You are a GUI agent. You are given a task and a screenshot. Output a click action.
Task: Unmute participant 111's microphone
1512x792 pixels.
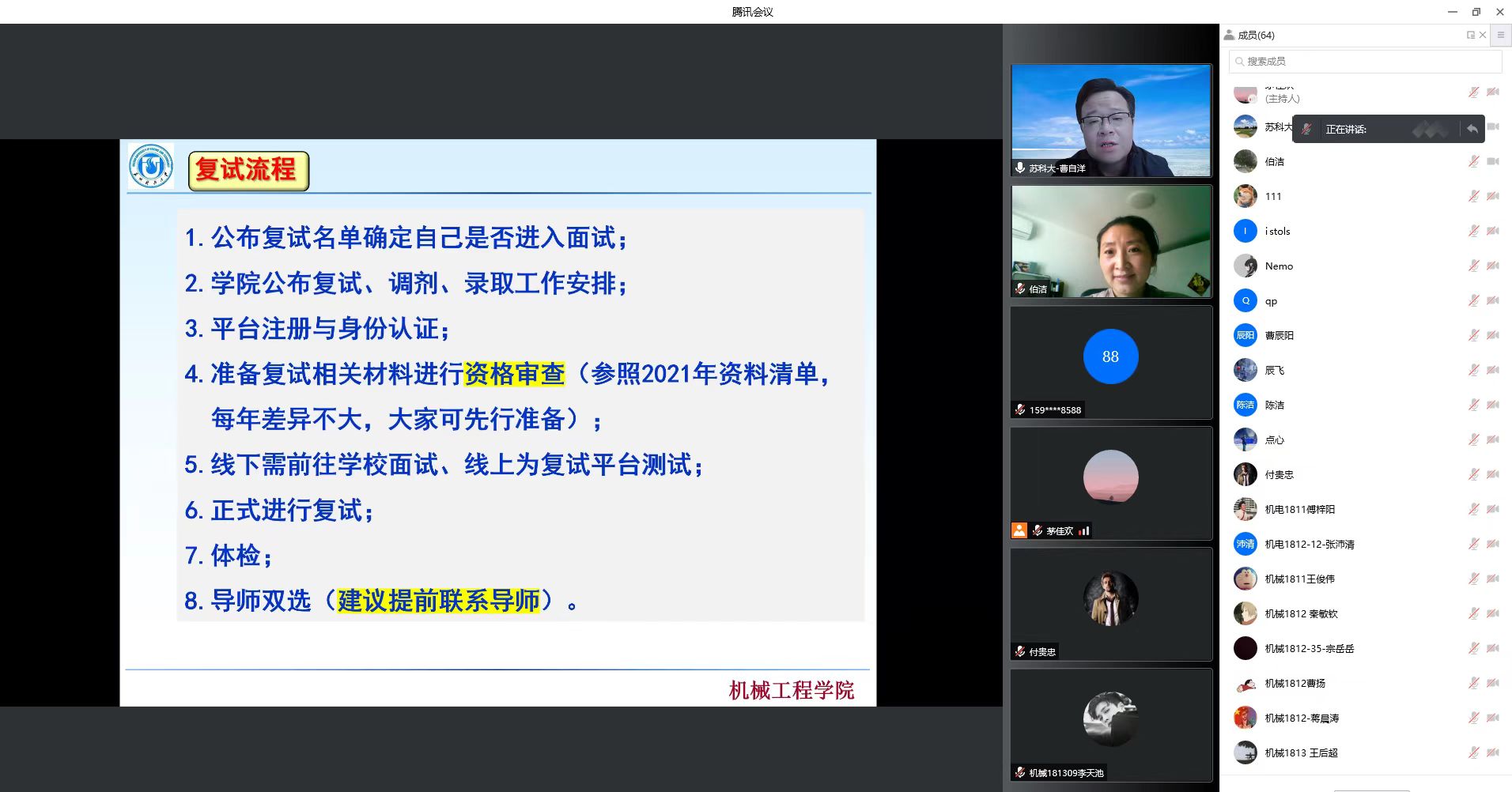point(1473,196)
